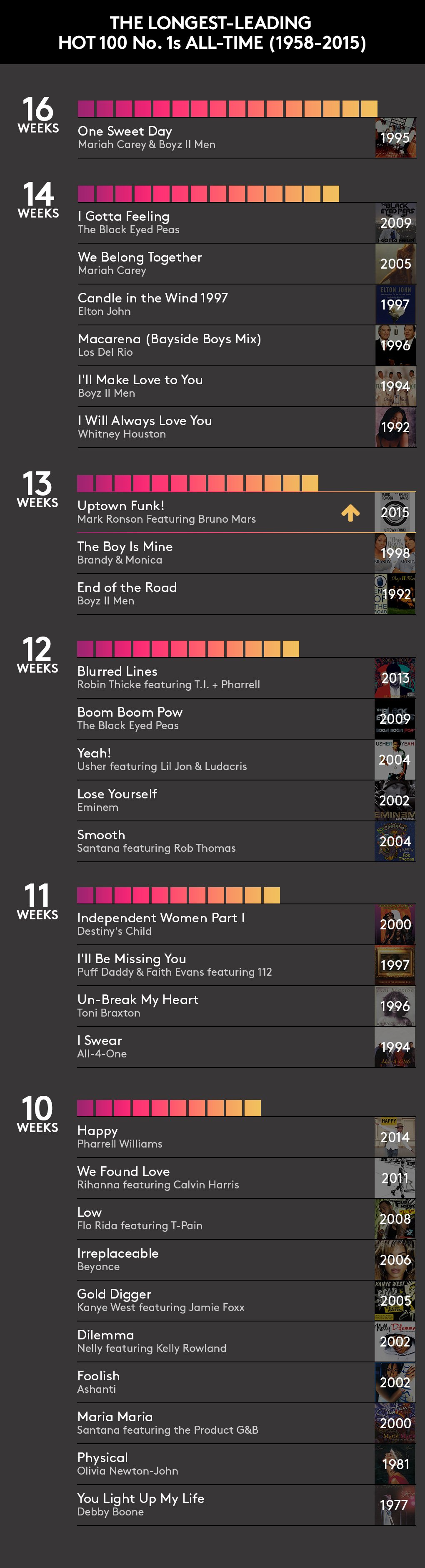Click the I Will Always Love You title
425x1568 pixels.
[x=145, y=420]
